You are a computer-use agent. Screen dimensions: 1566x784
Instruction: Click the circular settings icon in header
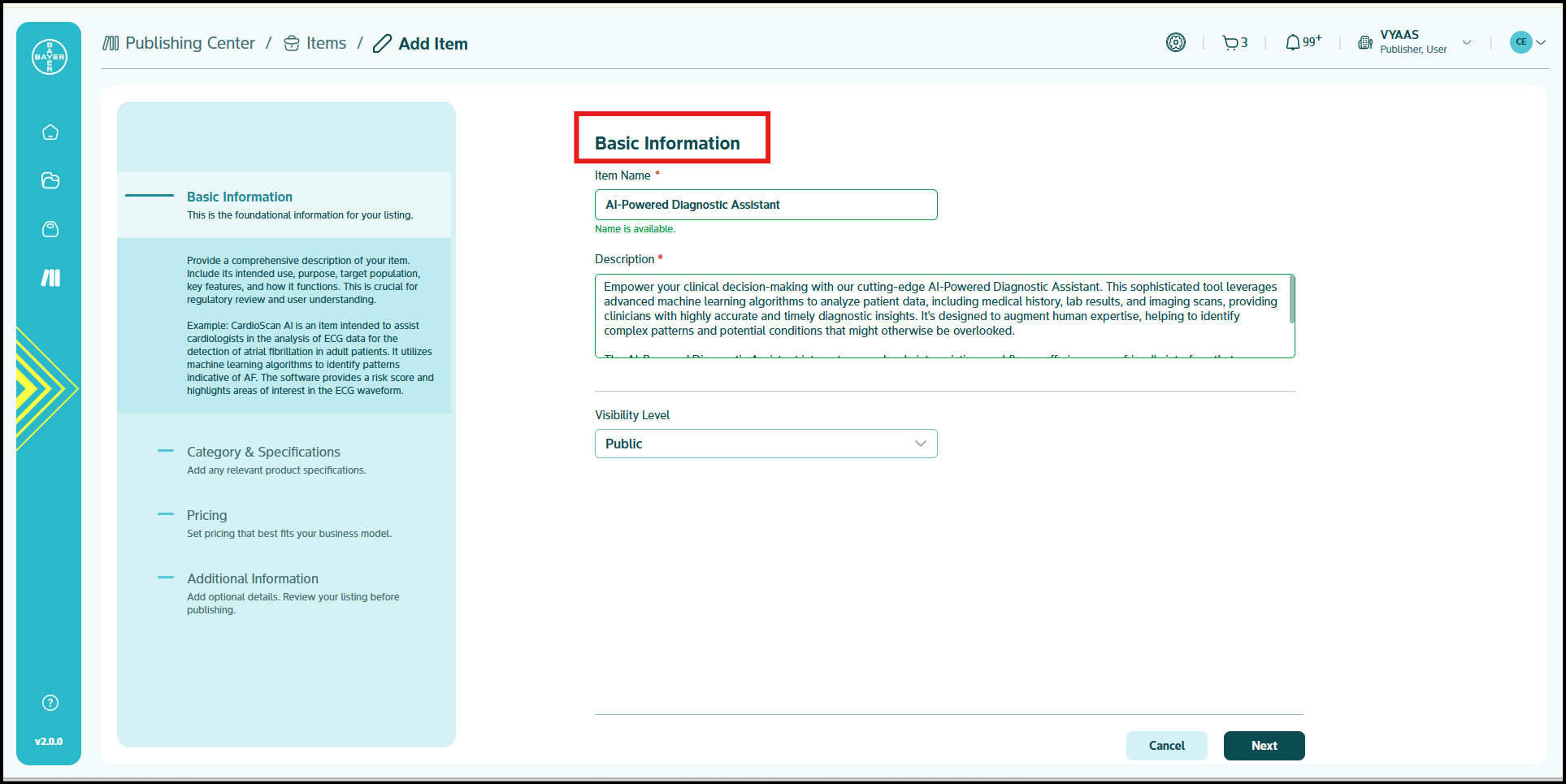(x=1175, y=42)
